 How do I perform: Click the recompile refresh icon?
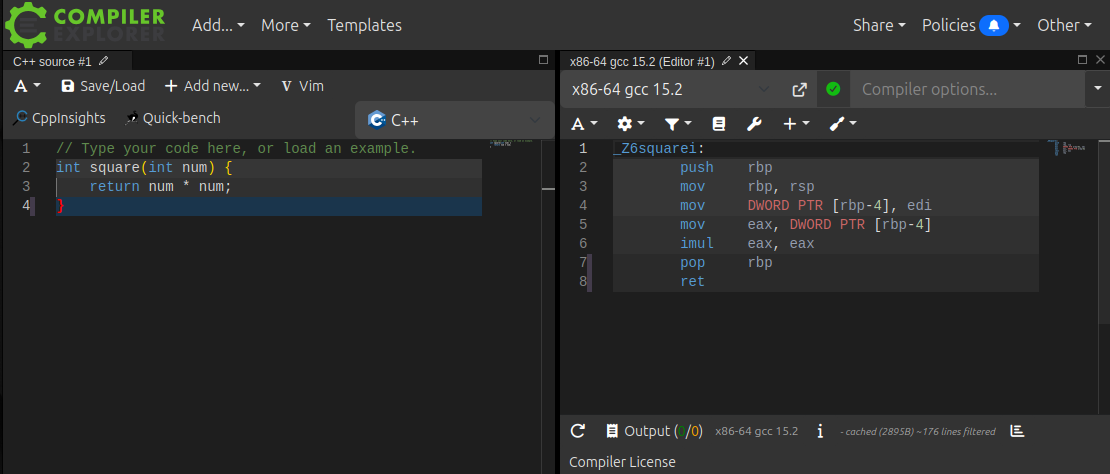[577, 431]
